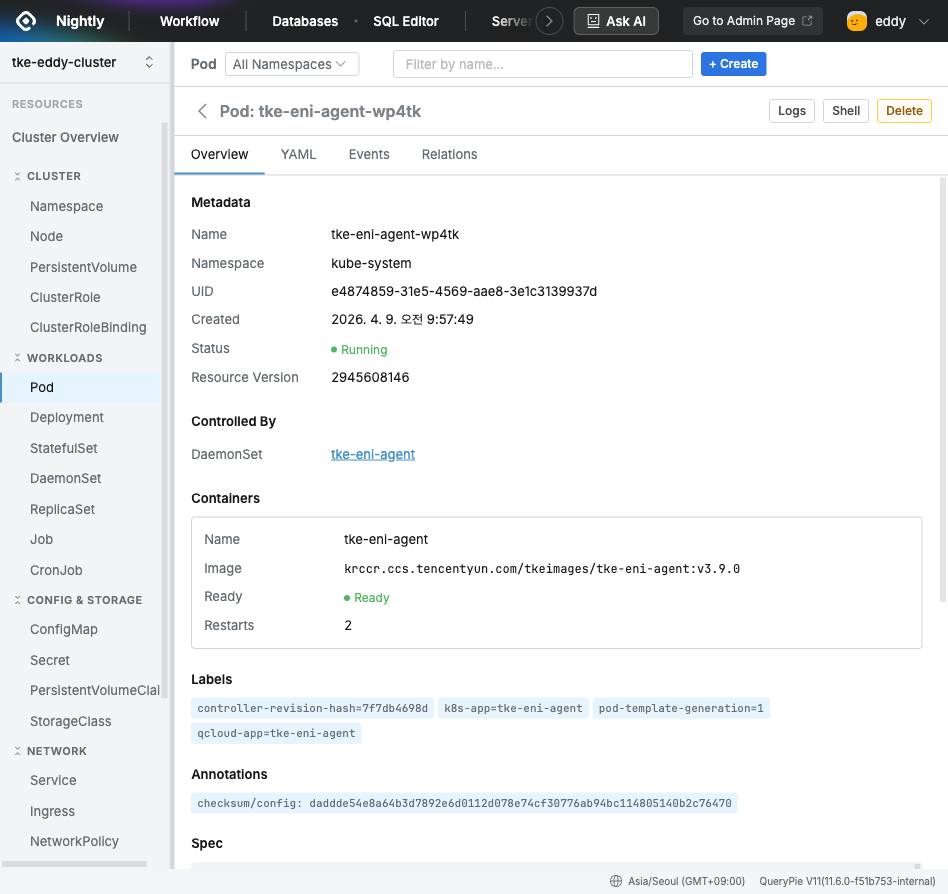The height and width of the screenshot is (894, 948).
Task: Click the eddy user avatar icon
Action: coord(856,21)
